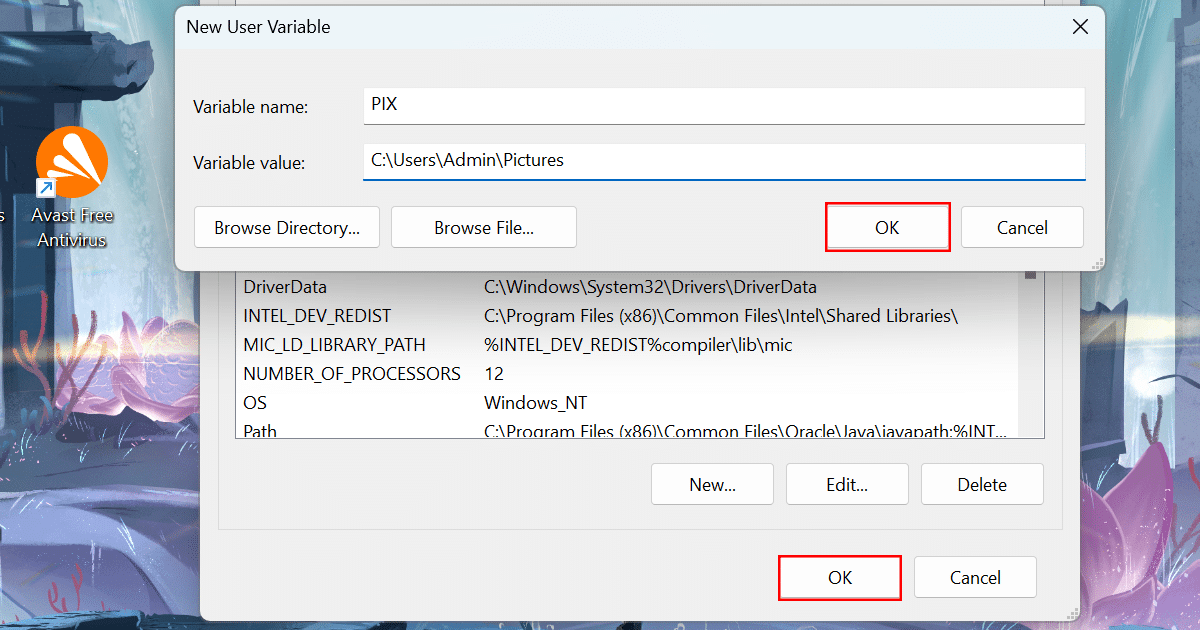
Task: Focus the Variable value path field
Action: coord(724,160)
